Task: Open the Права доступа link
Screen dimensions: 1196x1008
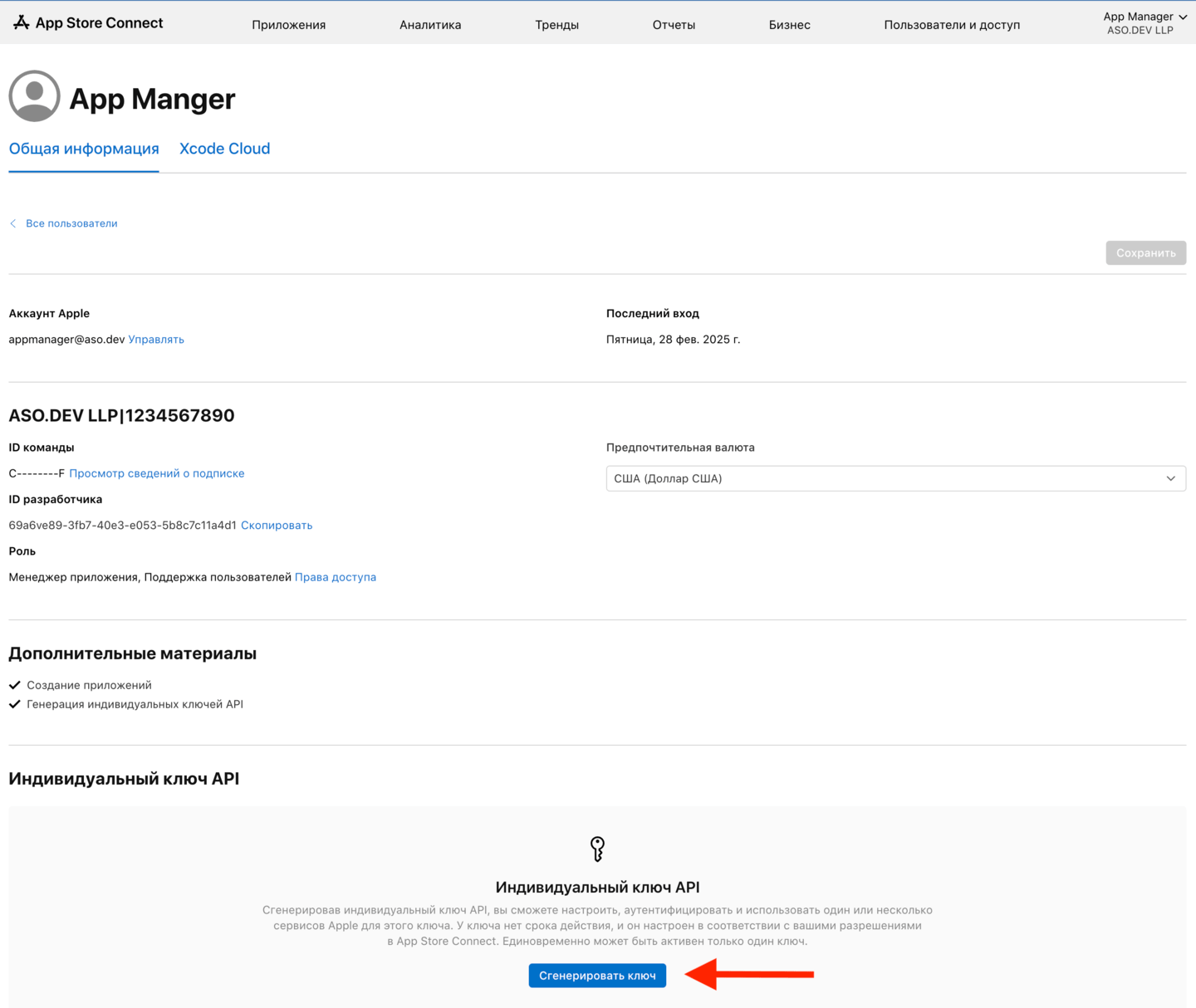Action: [336, 577]
